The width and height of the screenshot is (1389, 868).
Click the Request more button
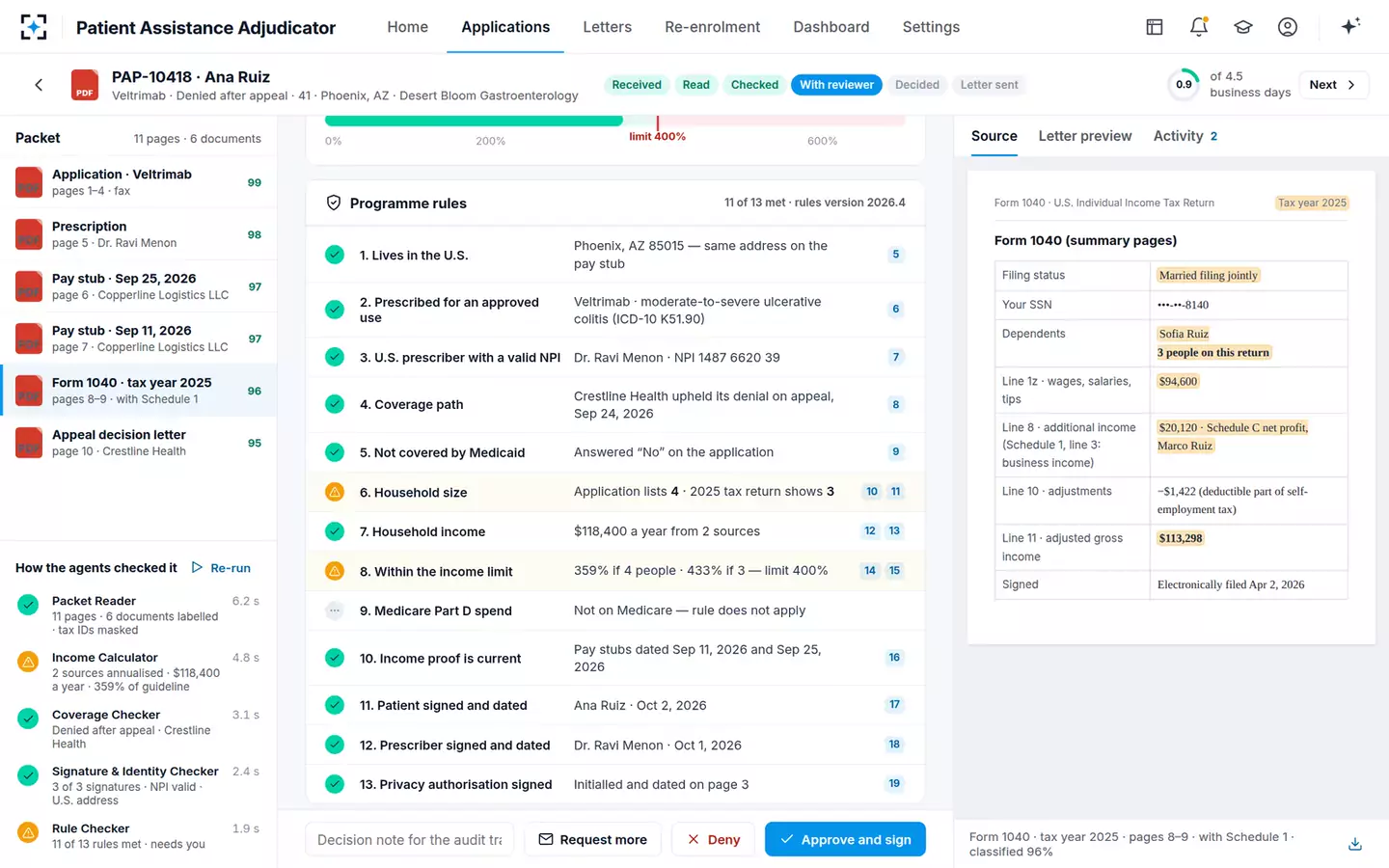pos(593,839)
